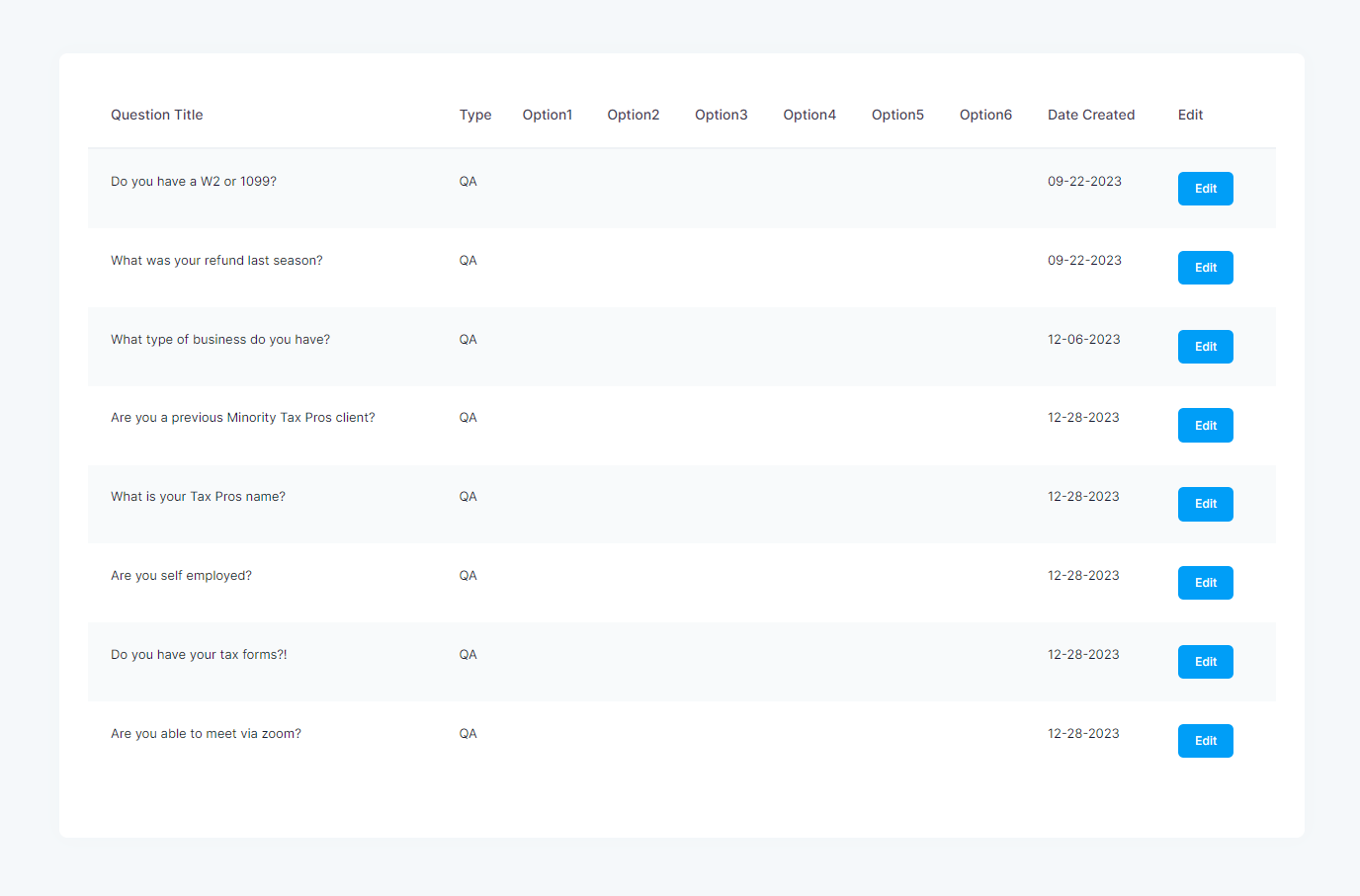Screen dimensions: 1360x896
Task: Select the Option1 column header
Action: 548,115
